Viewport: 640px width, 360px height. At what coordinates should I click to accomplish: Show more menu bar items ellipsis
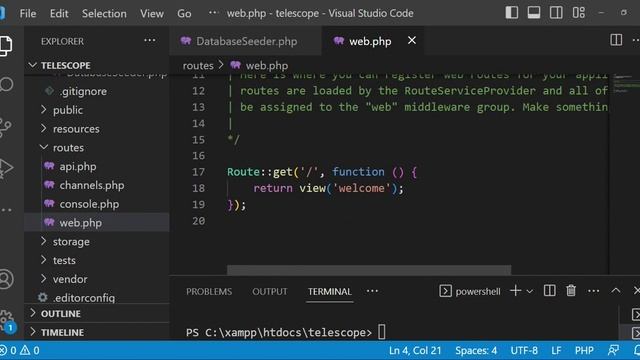coord(213,13)
